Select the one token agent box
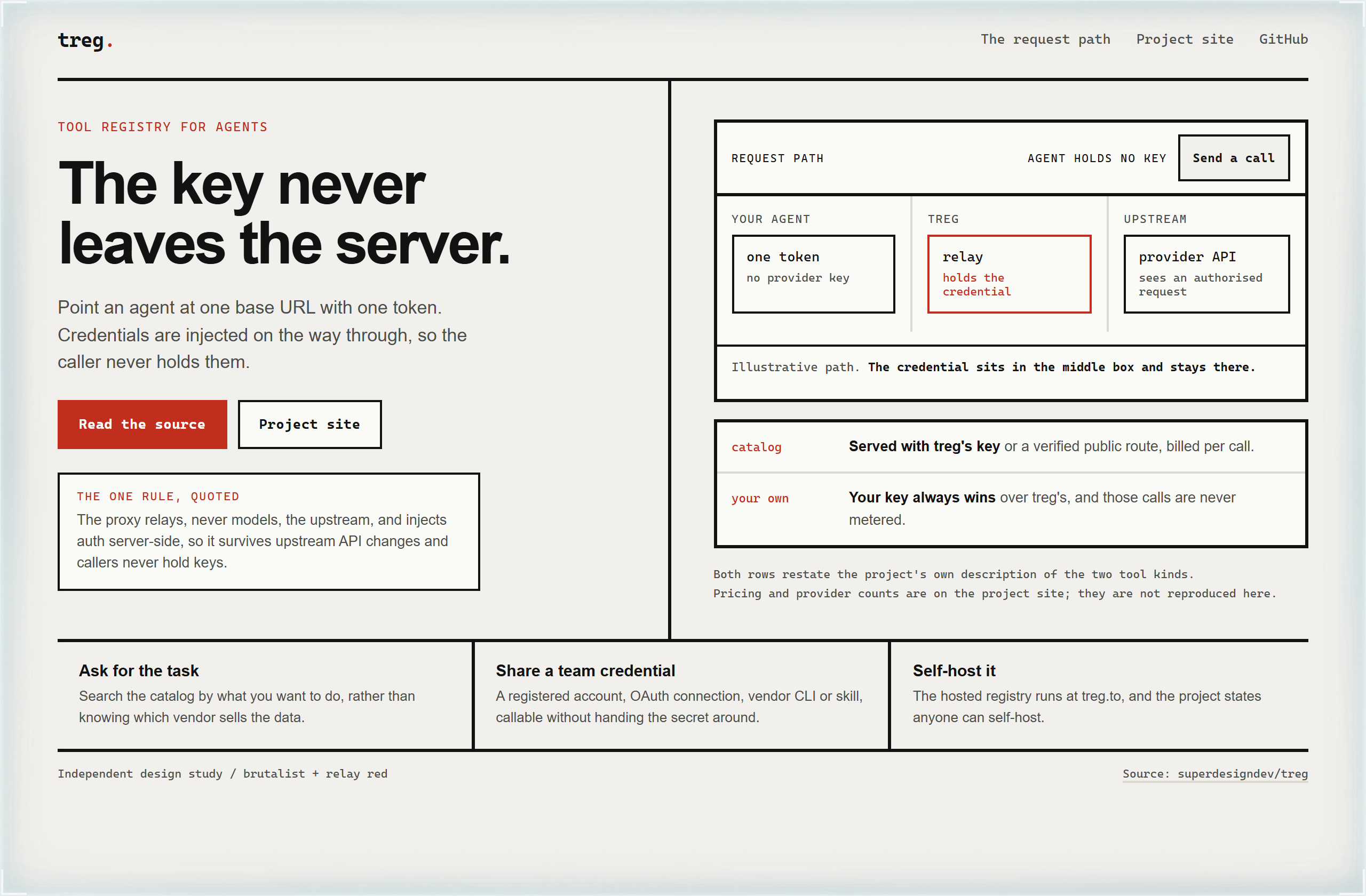Screen dimensions: 1366x896 pyautogui.click(x=813, y=274)
